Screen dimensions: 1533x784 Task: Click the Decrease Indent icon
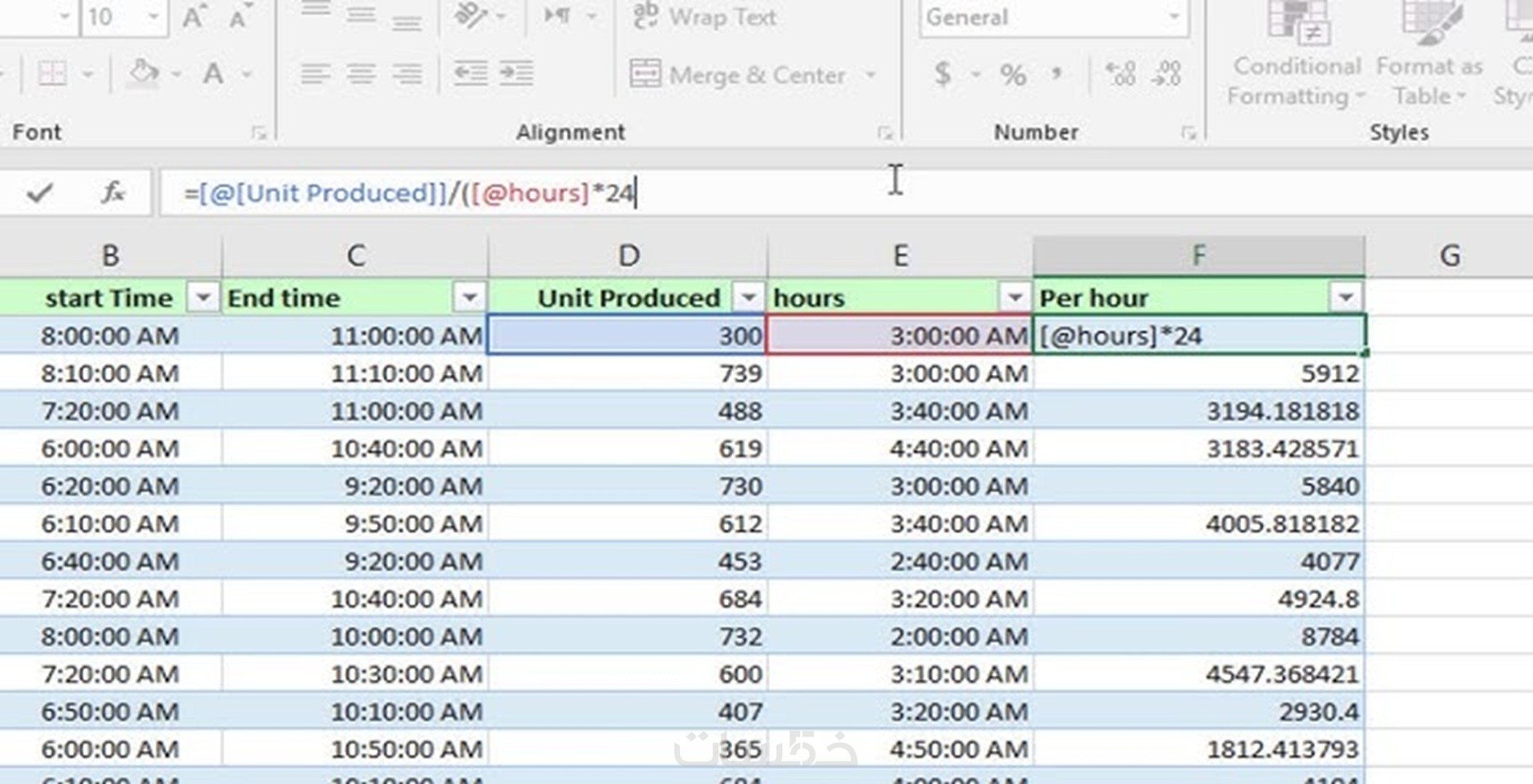tap(471, 74)
